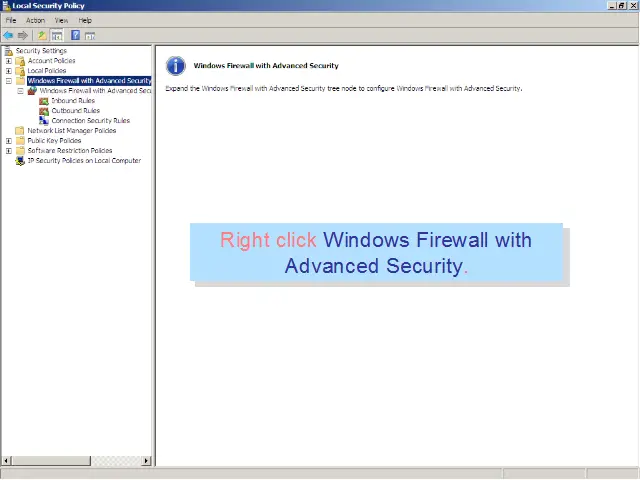This screenshot has height=480, width=640.
Task: Open the Action menu
Action: 36,20
